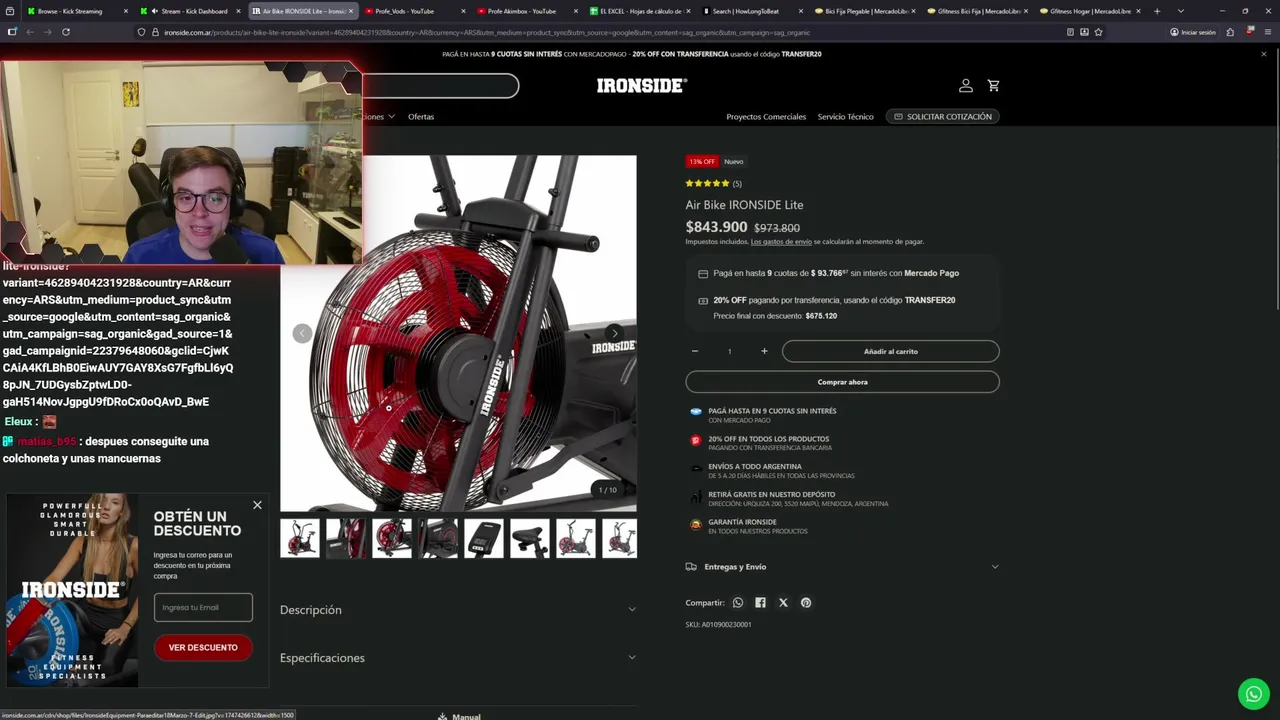Click the IRONSIDE logo
Viewport: 1280px width, 720px height.
[x=641, y=86]
